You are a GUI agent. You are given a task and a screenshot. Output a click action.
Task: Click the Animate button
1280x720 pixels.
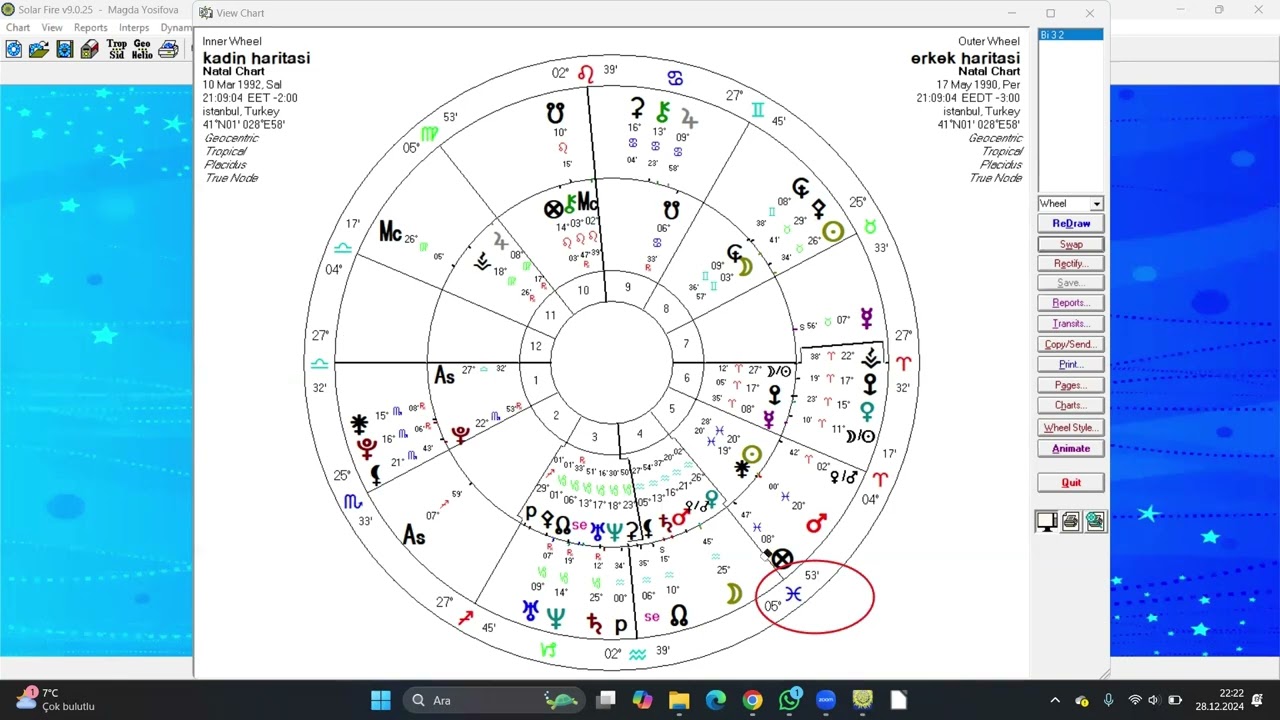1071,448
